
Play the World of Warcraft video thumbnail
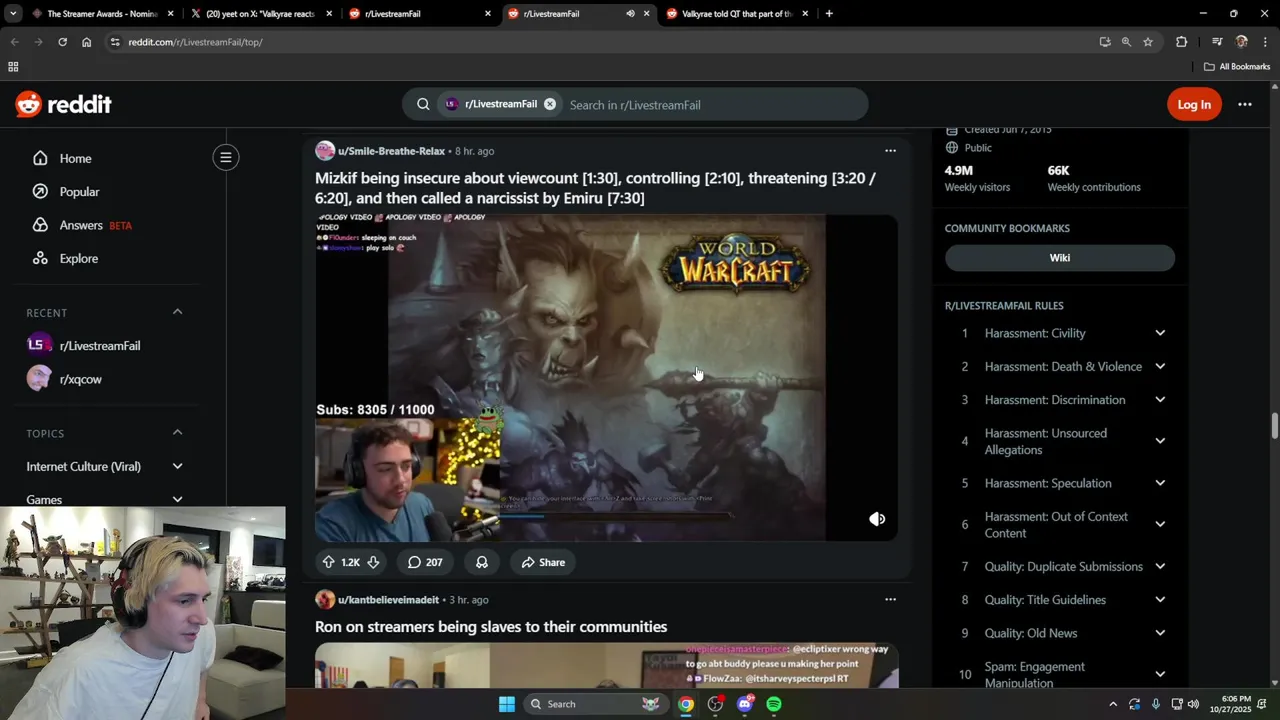tap(606, 377)
